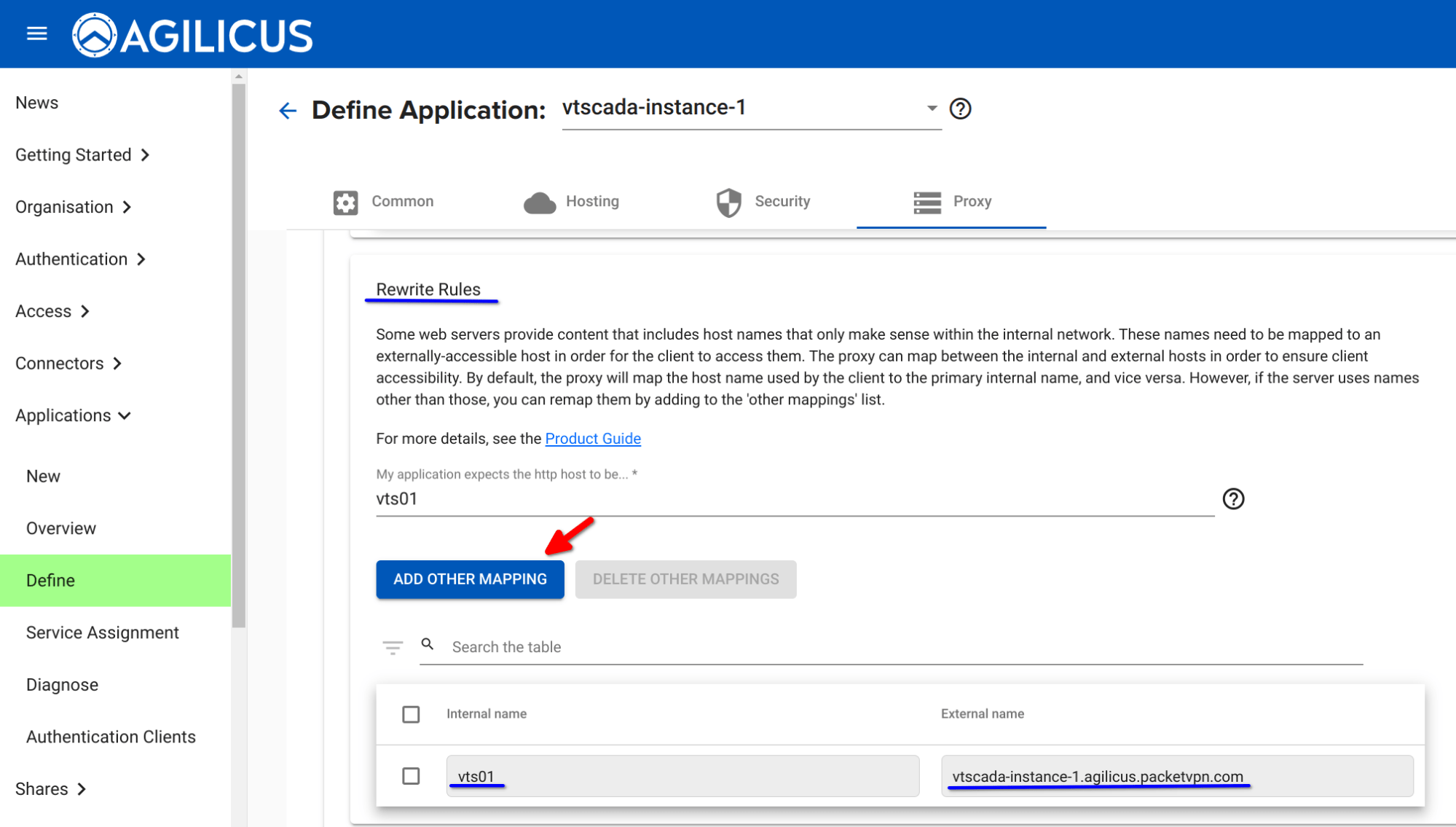
Task: Switch to the Common tab
Action: coord(384,202)
